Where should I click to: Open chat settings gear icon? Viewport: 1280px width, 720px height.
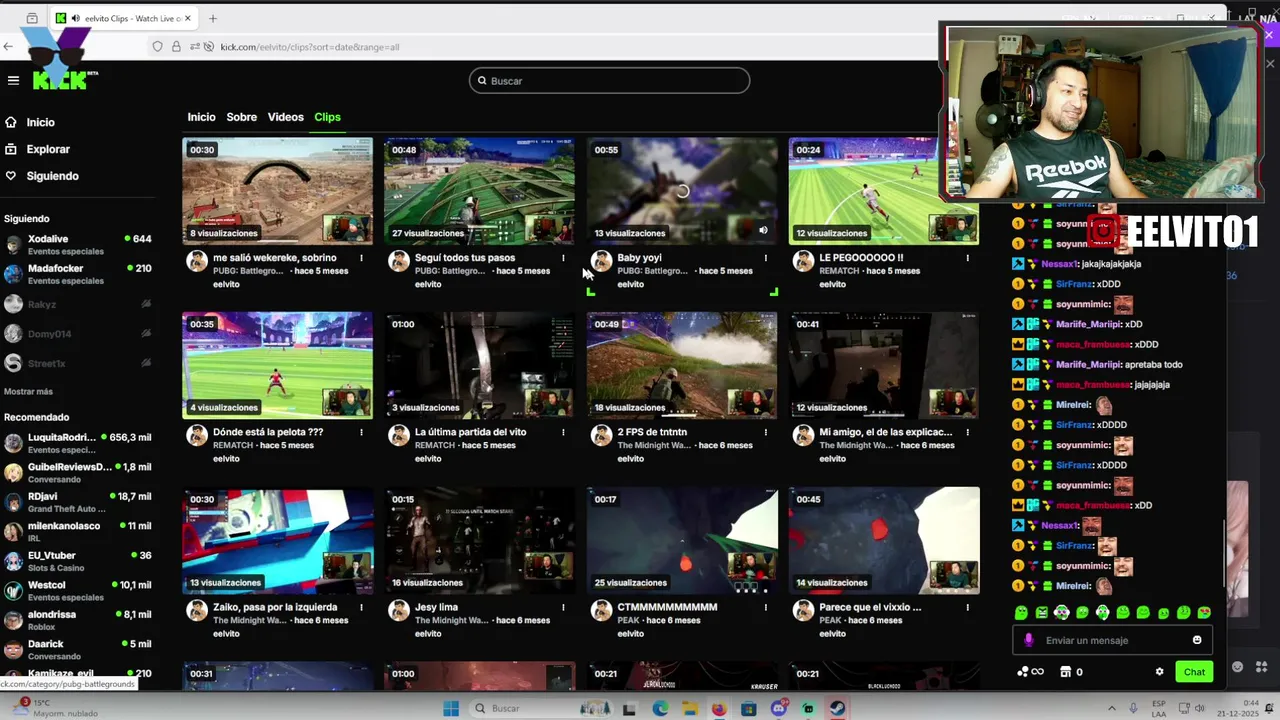point(1160,672)
